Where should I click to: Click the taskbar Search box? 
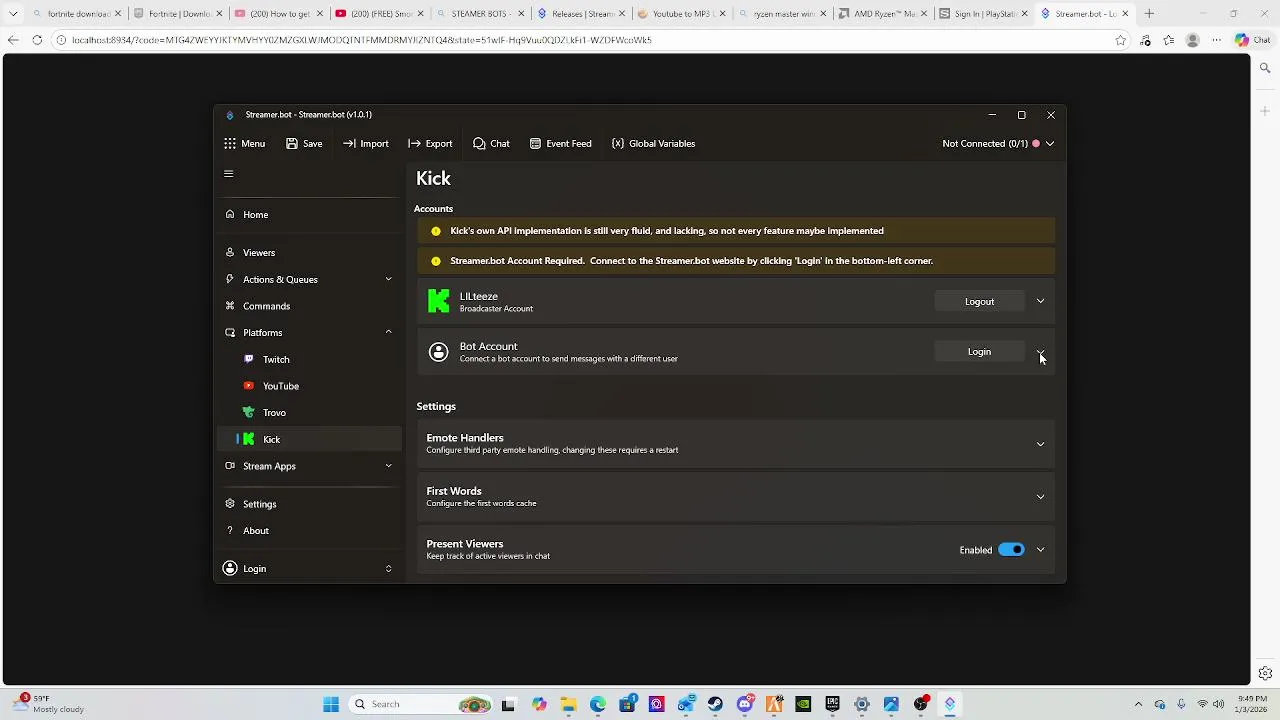click(421, 705)
